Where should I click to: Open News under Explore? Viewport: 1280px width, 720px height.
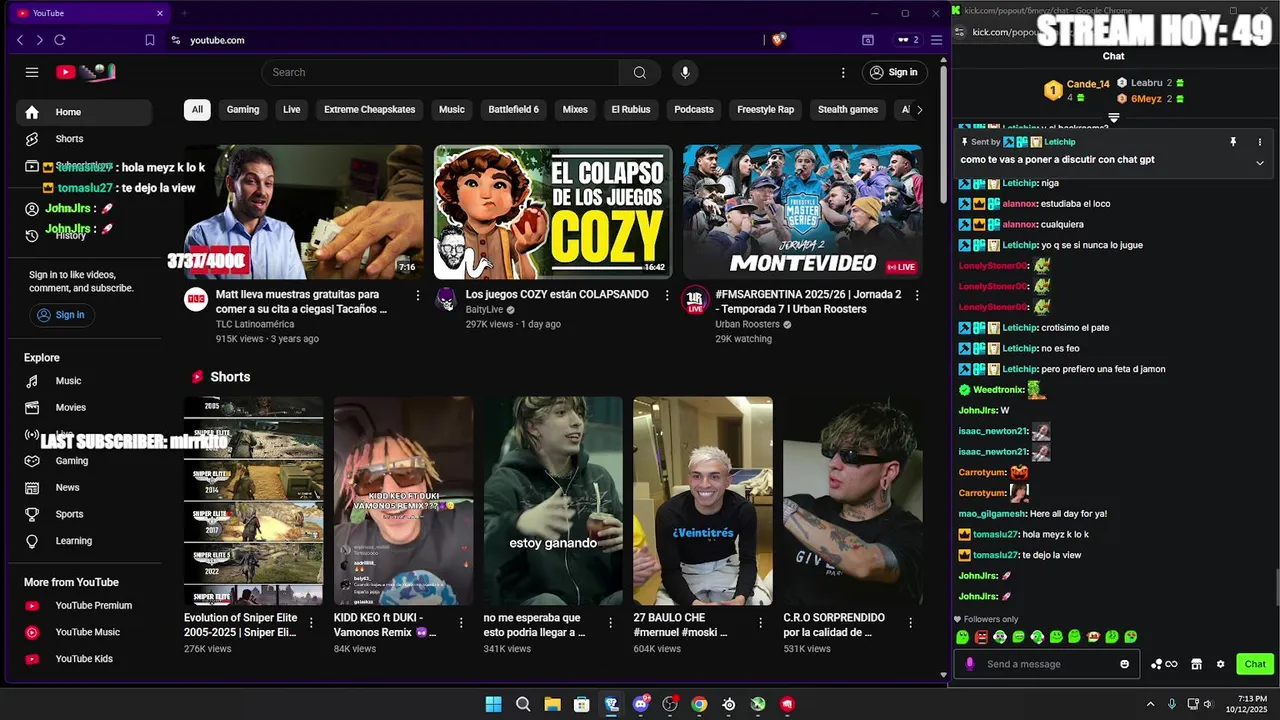pyautogui.click(x=84, y=488)
